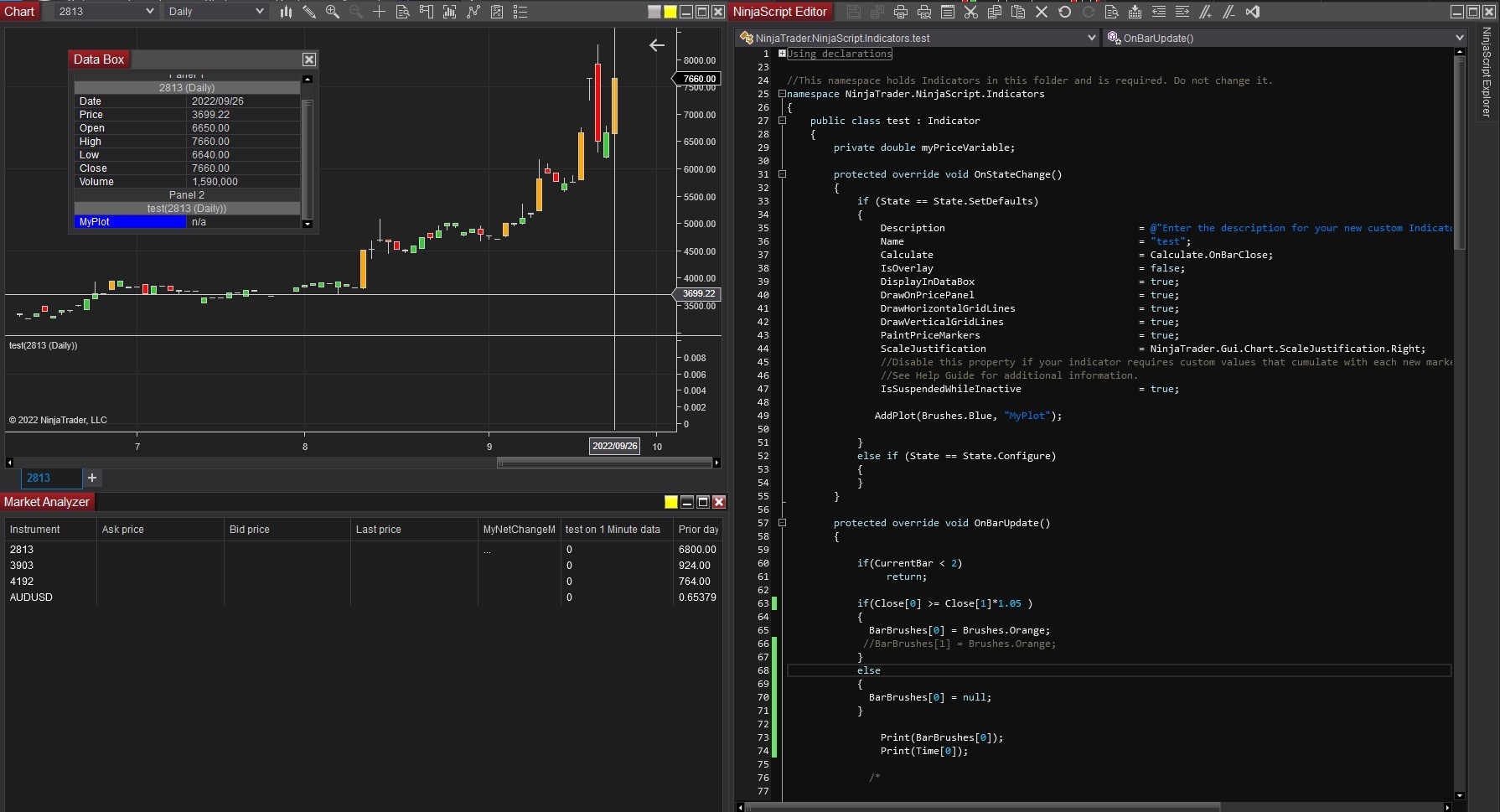Viewport: 1500px width, 812px height.
Task: Click the yellow link swatch in Market Analyzer
Action: click(x=670, y=502)
